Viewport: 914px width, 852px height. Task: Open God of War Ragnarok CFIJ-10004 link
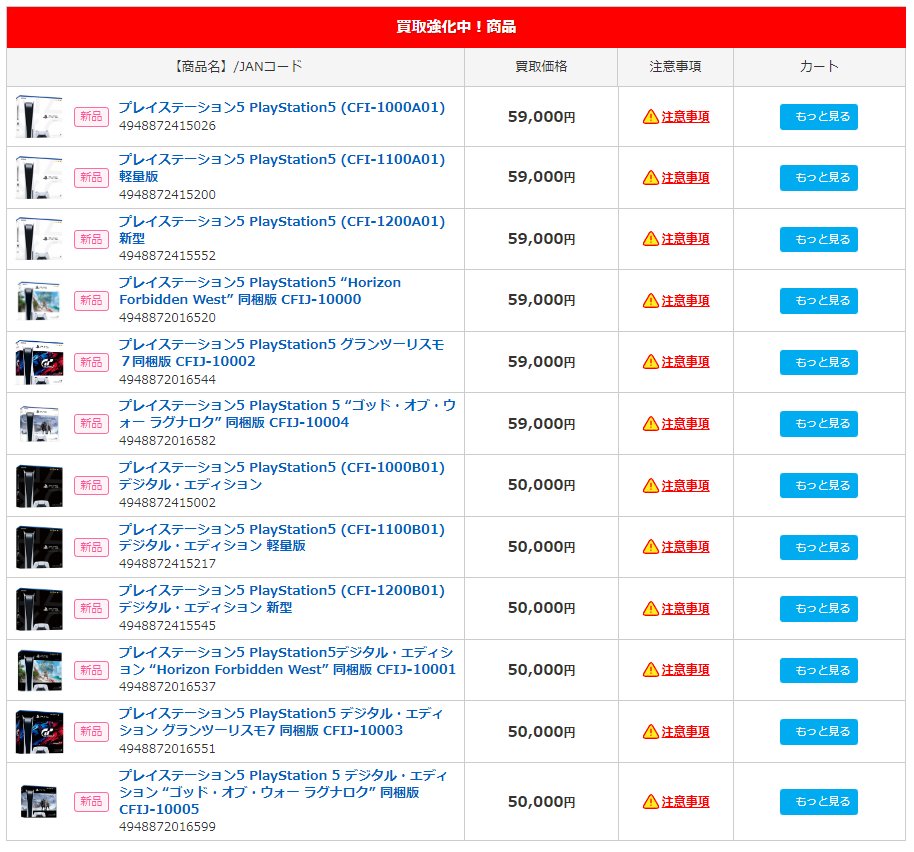tap(287, 414)
